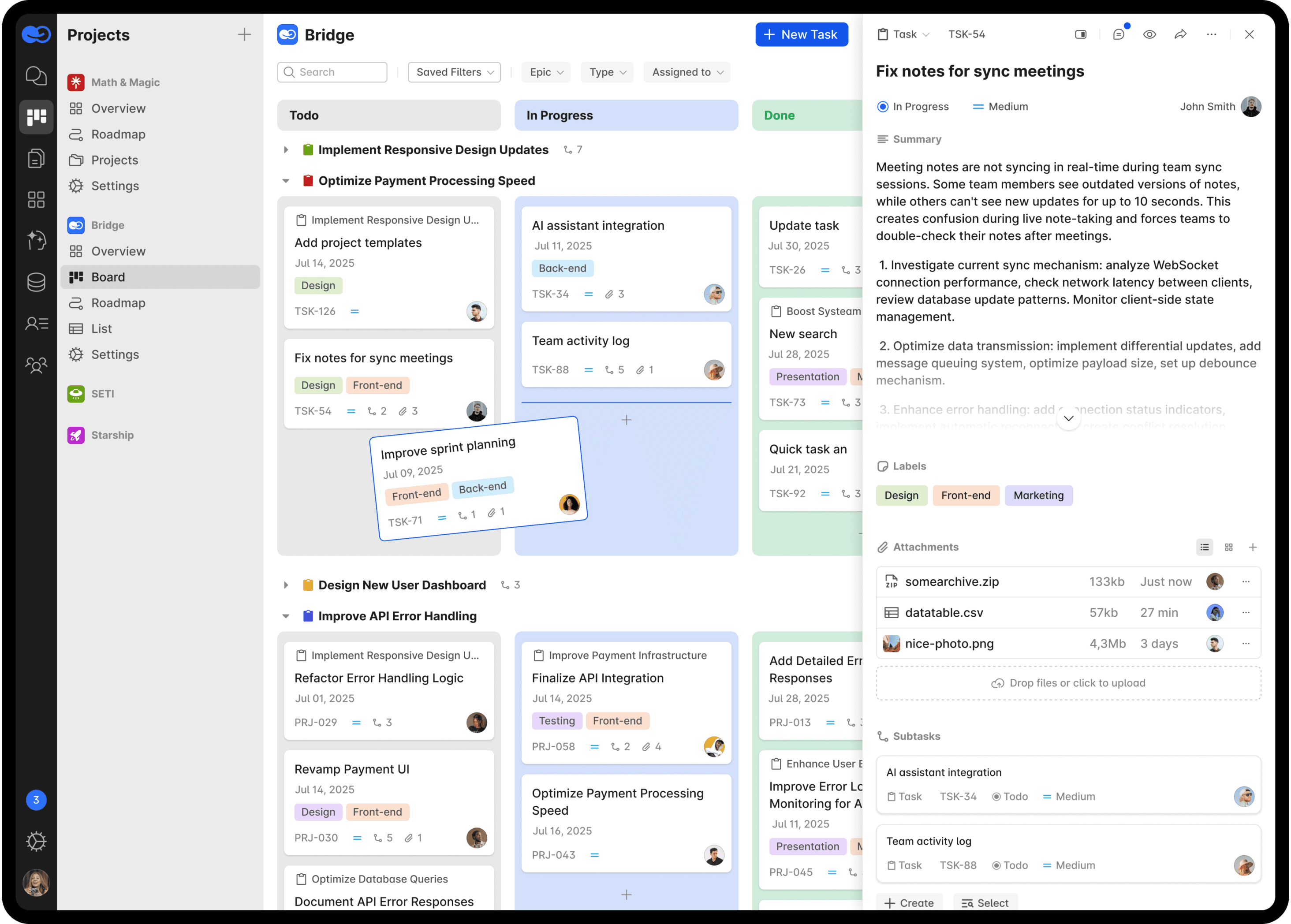
Task: Open the Saved Filters dropdown
Action: (454, 72)
